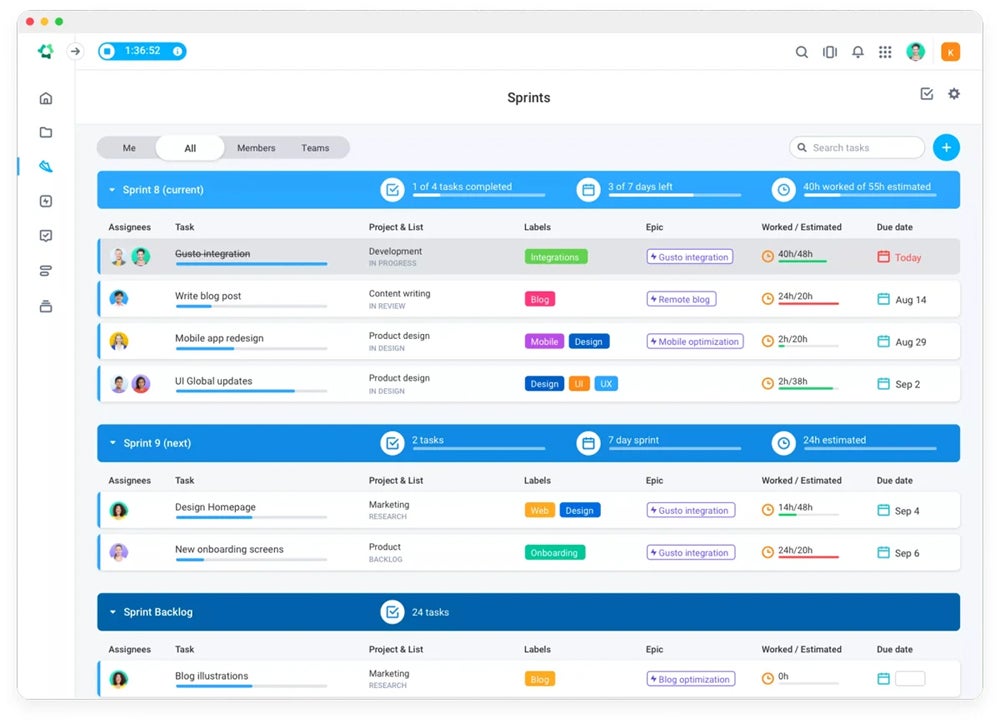Image resolution: width=1000 pixels, height=723 pixels.
Task: Open the checkmark tasks icon in sidebar
Action: point(46,235)
